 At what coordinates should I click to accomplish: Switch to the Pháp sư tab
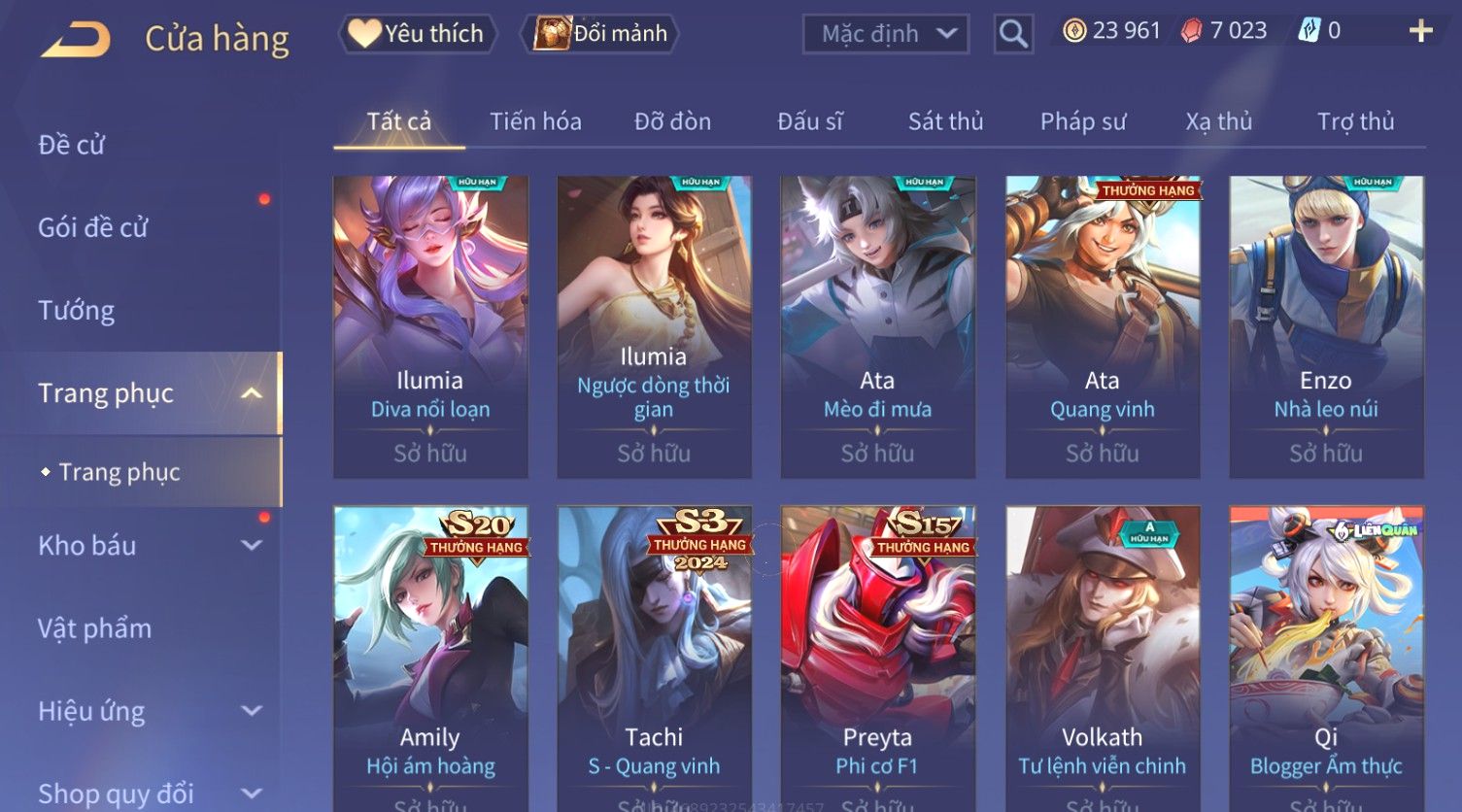pyautogui.click(x=1083, y=121)
